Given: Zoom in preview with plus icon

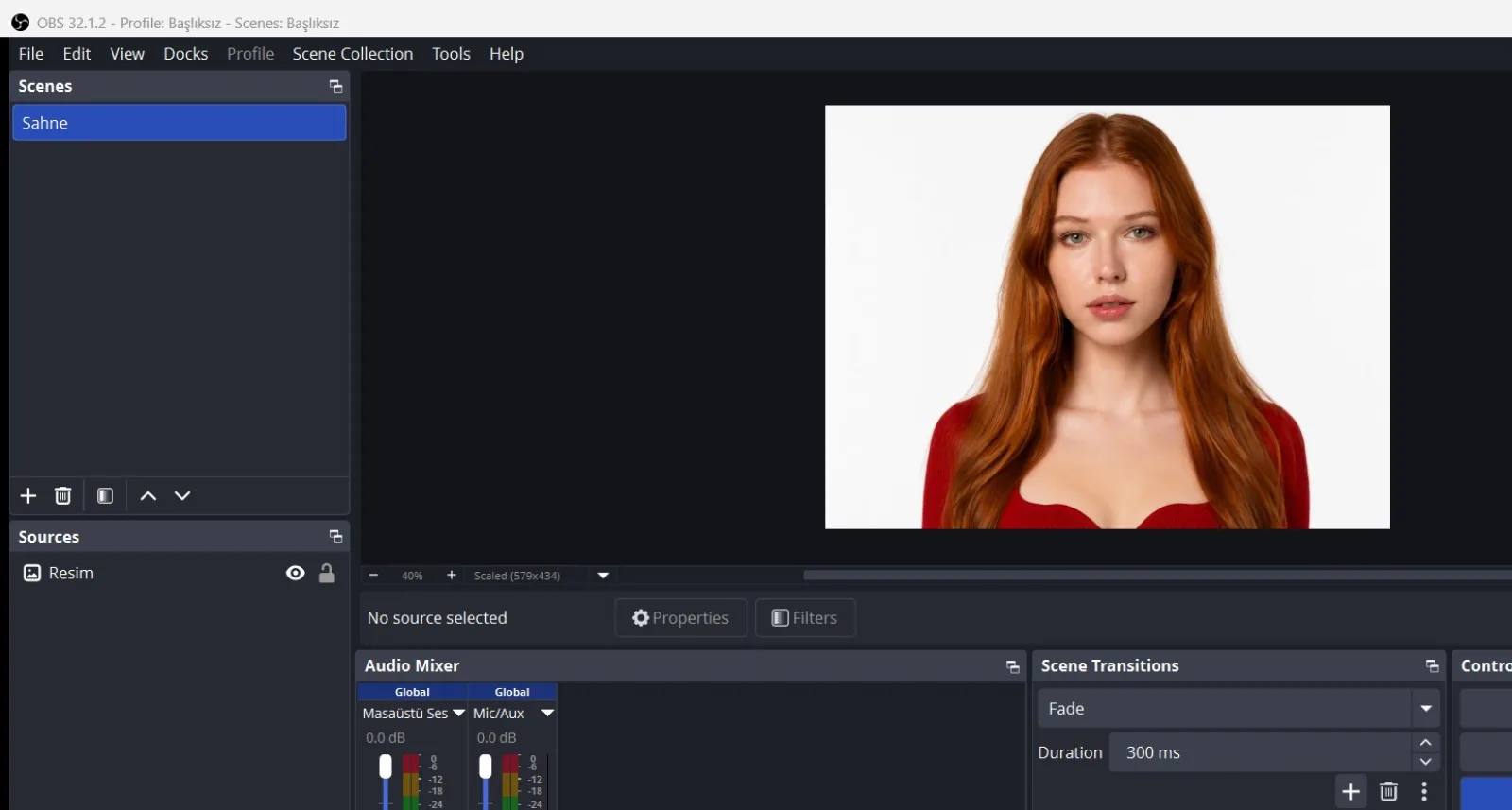Looking at the screenshot, I should (452, 575).
